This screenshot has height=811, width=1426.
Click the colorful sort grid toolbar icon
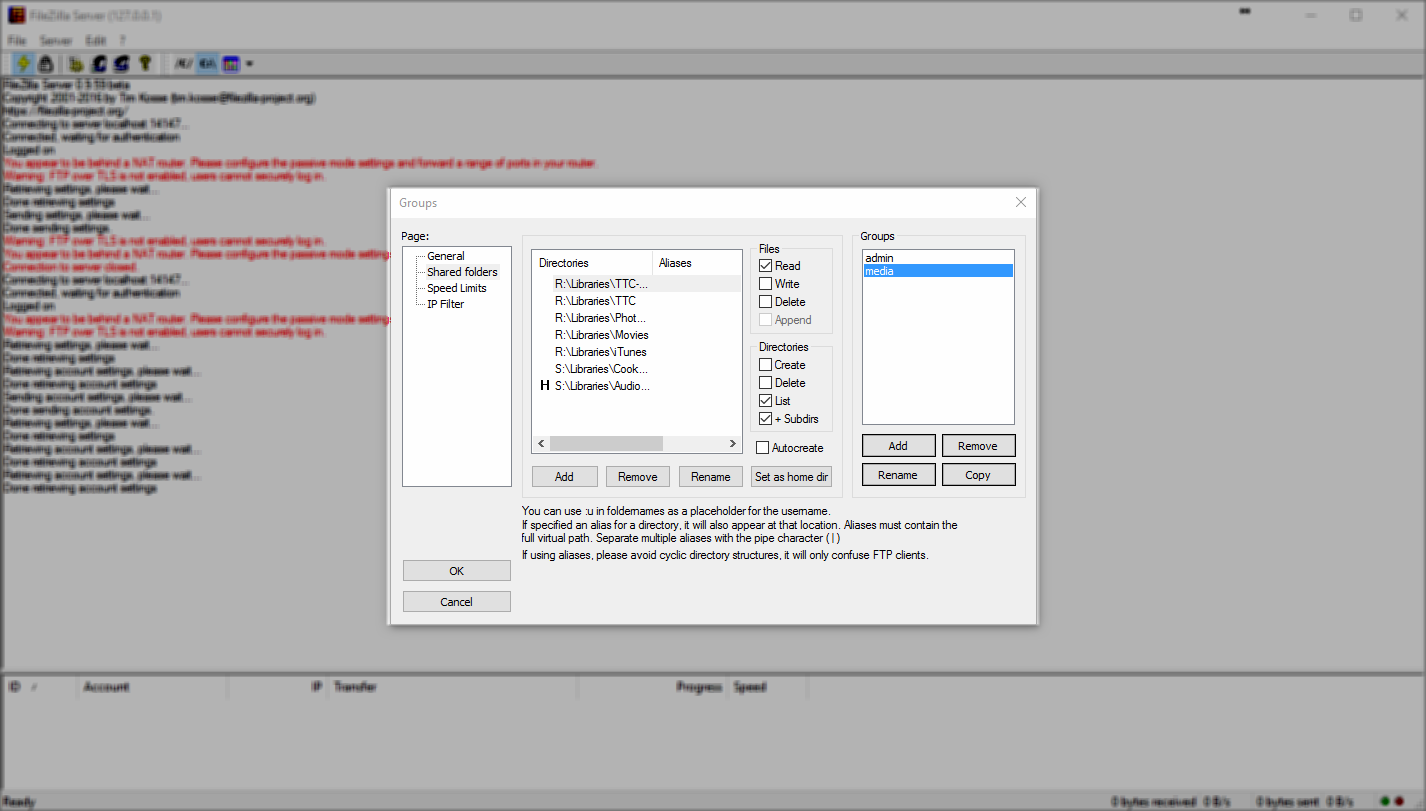click(231, 63)
